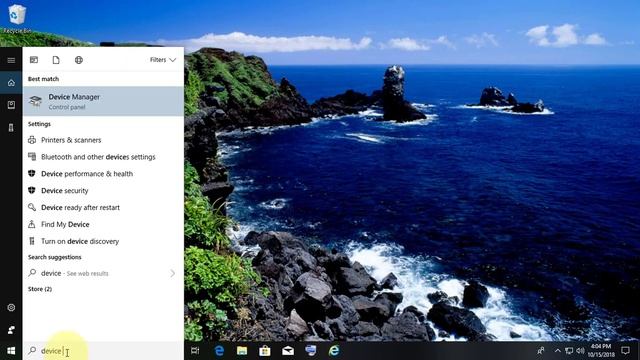
Task: Open the Settings gear in search sidebar
Action: coord(11,307)
